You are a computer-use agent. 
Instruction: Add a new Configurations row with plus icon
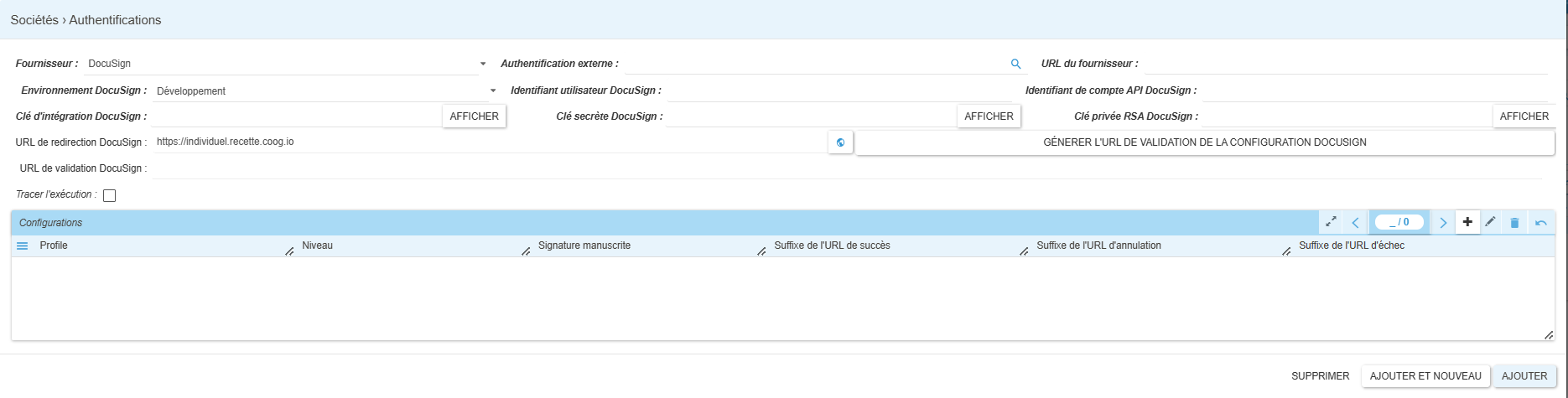coord(1467,222)
